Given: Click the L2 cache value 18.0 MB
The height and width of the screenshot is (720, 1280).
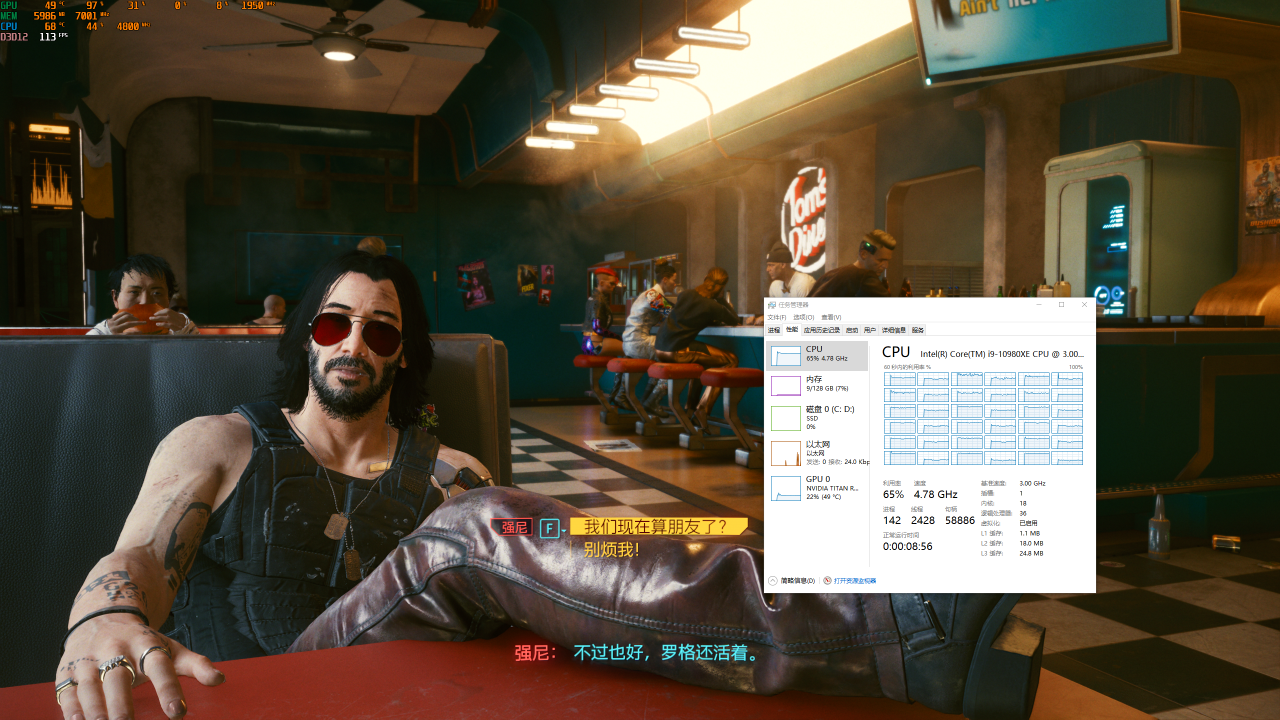Looking at the screenshot, I should (x=1031, y=543).
